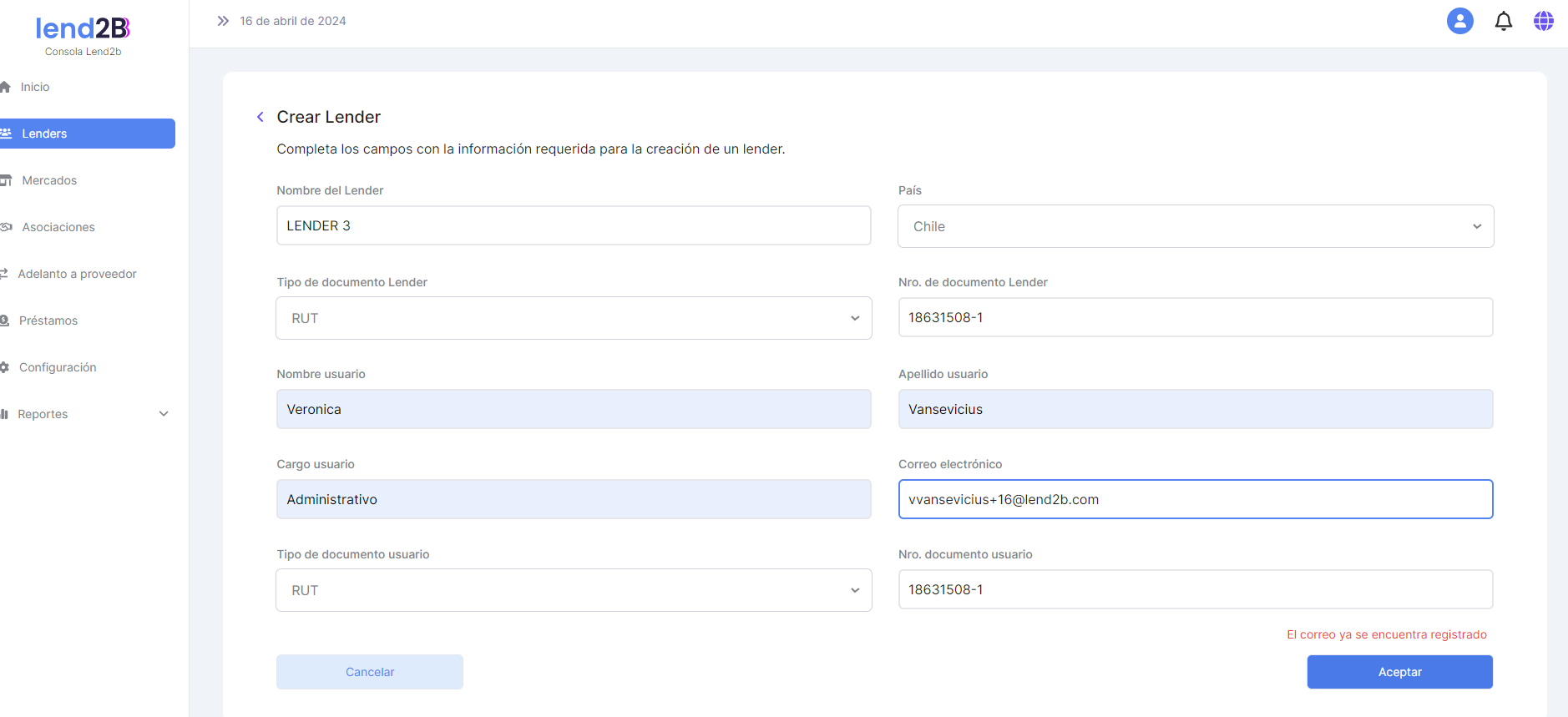The image size is (1568, 717).
Task: Click the notifications bell icon
Action: (1503, 21)
